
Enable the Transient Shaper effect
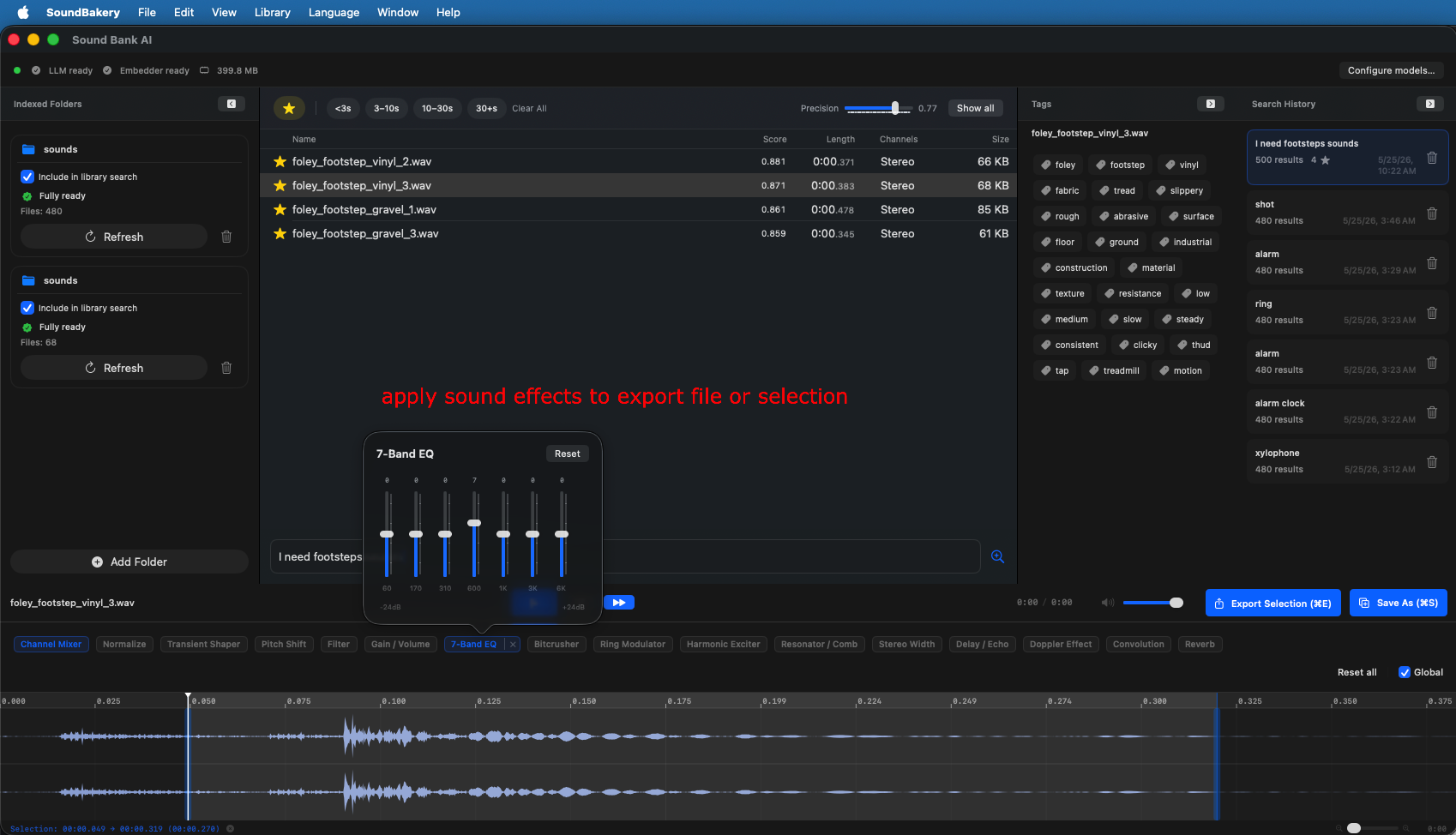tap(204, 644)
